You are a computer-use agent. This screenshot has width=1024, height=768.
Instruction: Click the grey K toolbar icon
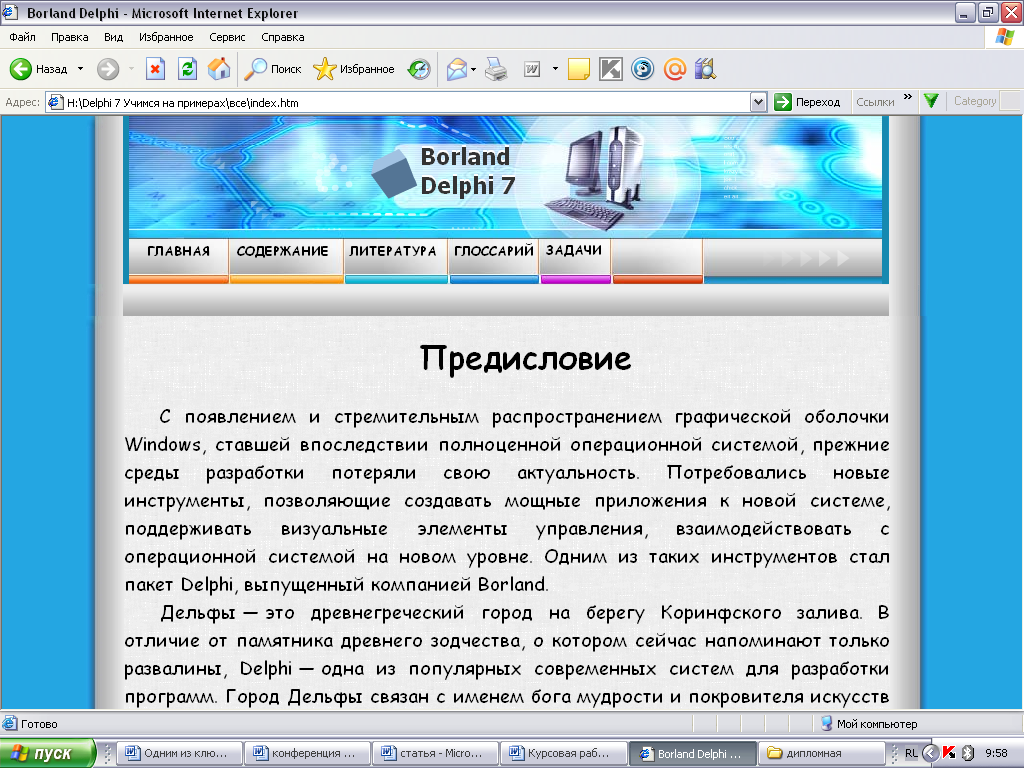(x=611, y=69)
